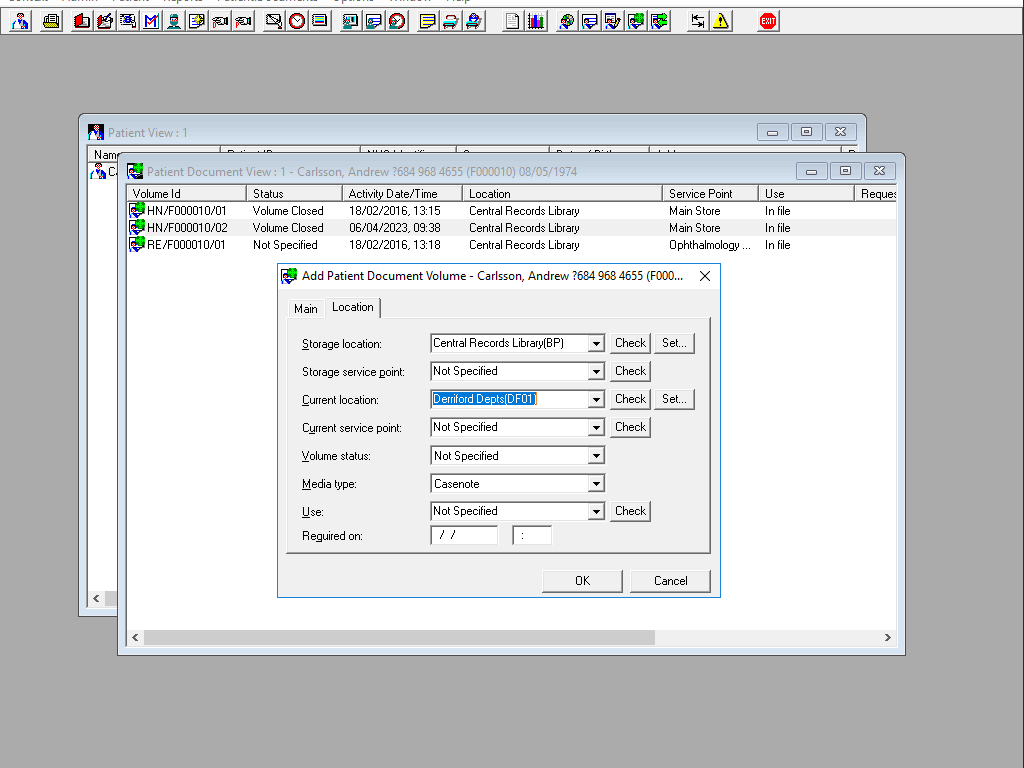This screenshot has height=768, width=1024.
Task: Click the Volume Id column header
Action: pyautogui.click(x=186, y=194)
